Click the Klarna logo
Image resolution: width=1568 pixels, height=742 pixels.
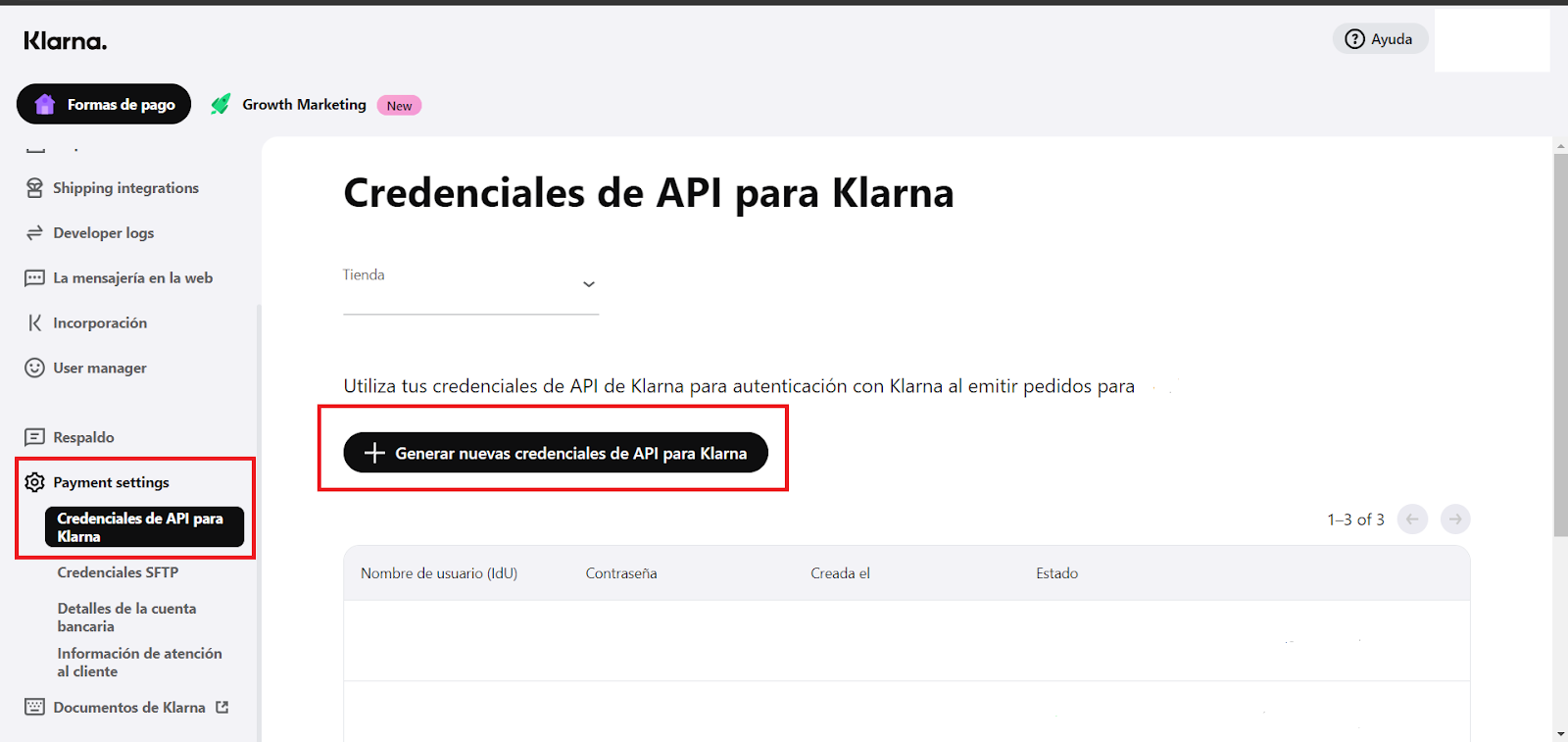point(66,41)
